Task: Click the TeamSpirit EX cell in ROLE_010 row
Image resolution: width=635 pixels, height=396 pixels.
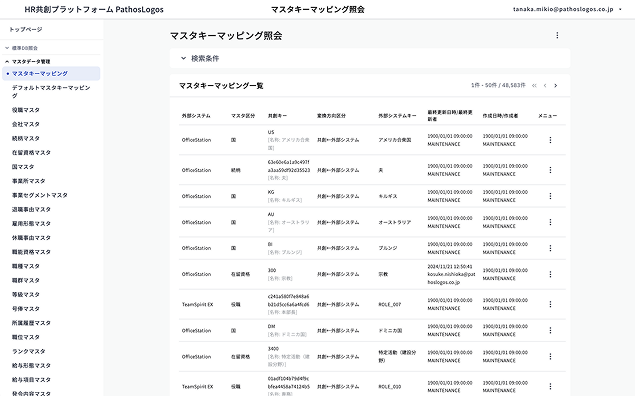Action: [197, 387]
